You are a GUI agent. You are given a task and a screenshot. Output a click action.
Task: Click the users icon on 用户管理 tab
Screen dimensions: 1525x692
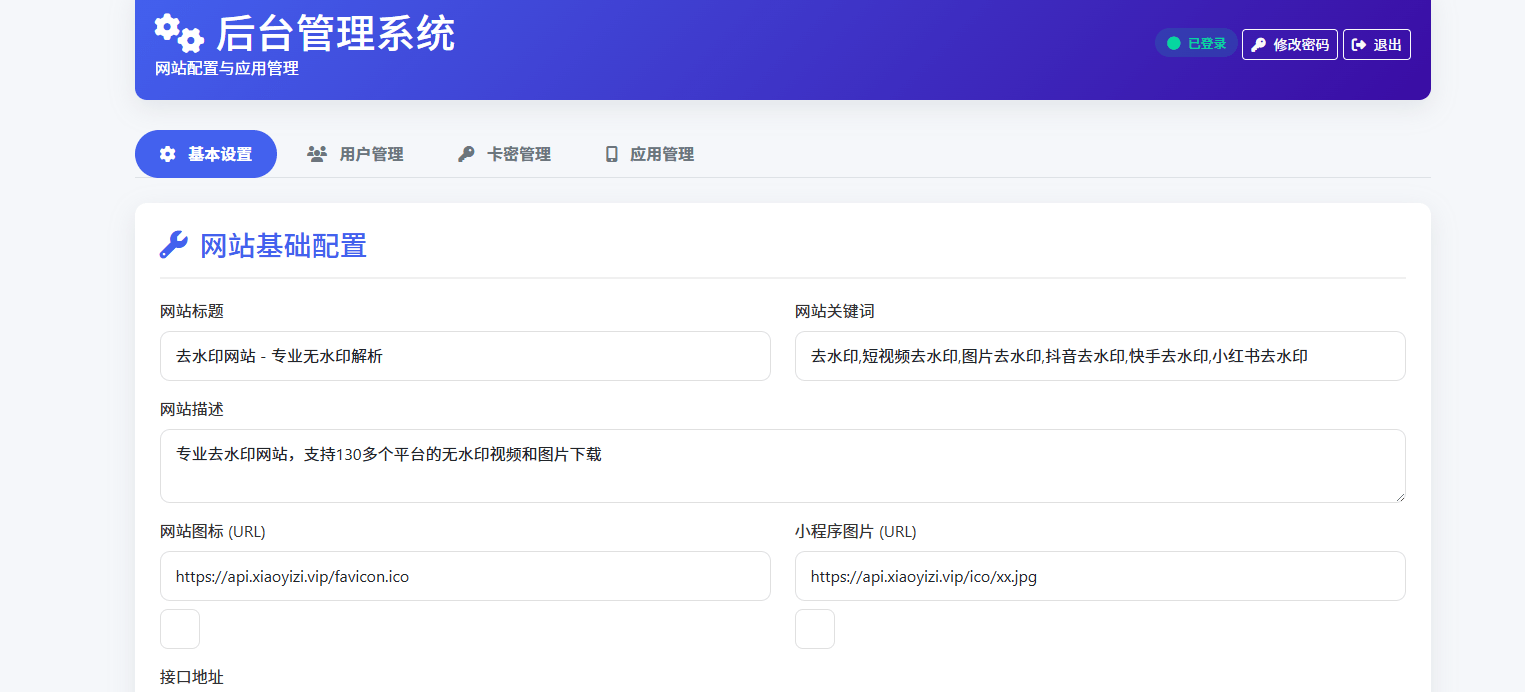coord(317,153)
